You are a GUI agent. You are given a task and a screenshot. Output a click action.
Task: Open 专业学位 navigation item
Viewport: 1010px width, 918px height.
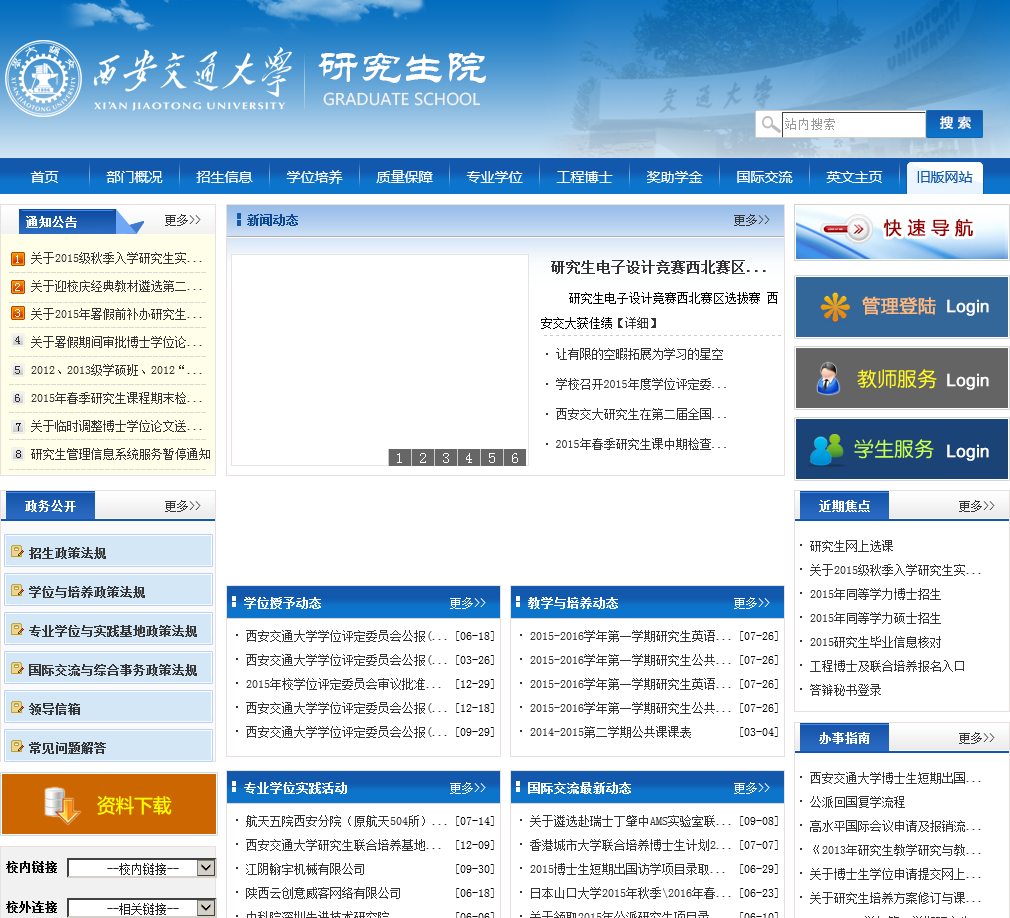pyautogui.click(x=495, y=177)
